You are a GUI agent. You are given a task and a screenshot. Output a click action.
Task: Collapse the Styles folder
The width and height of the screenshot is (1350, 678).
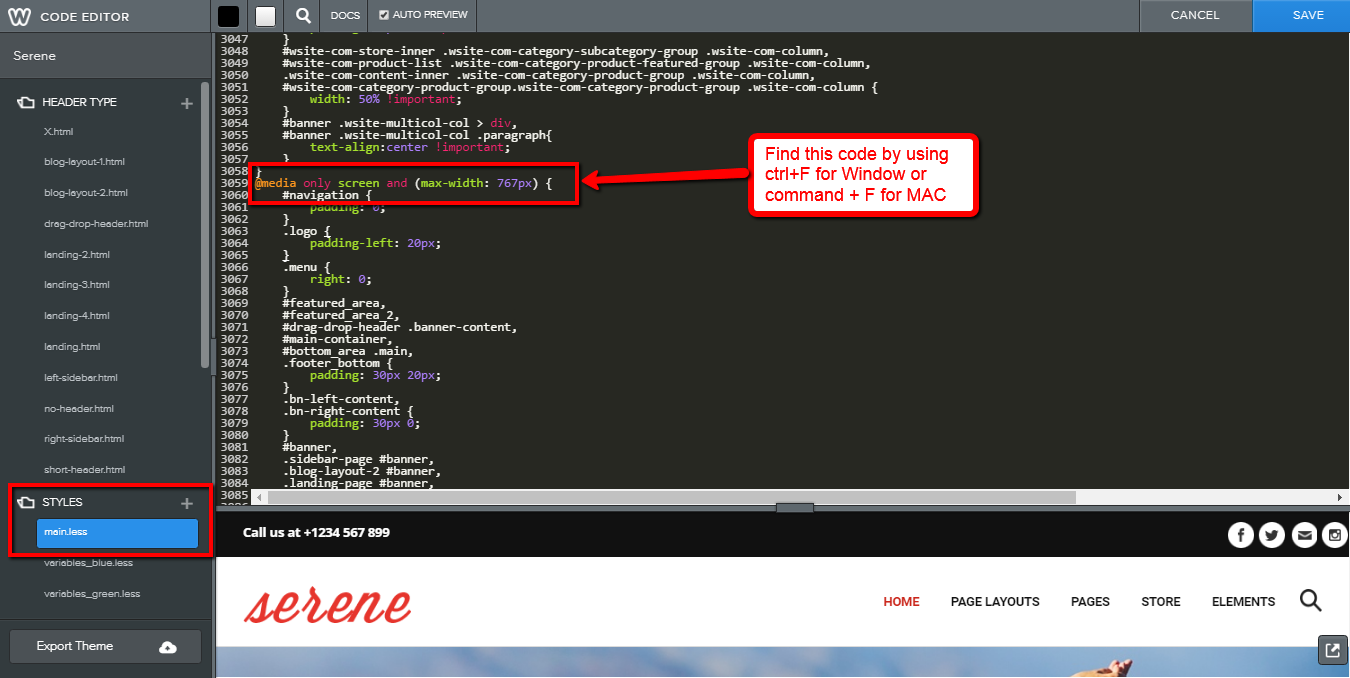tap(27, 503)
